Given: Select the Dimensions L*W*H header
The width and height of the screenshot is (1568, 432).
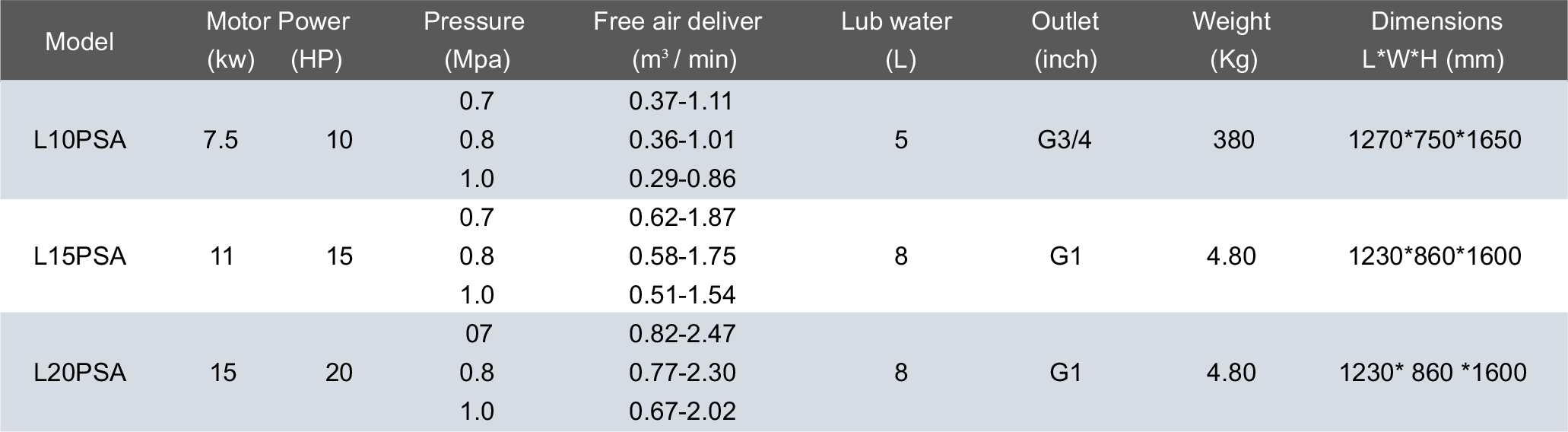Looking at the screenshot, I should click(1436, 40).
